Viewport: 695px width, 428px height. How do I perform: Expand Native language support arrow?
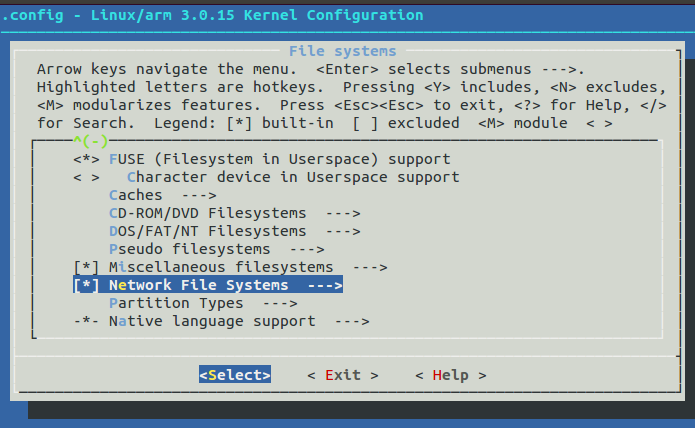pyautogui.click(x=352, y=322)
